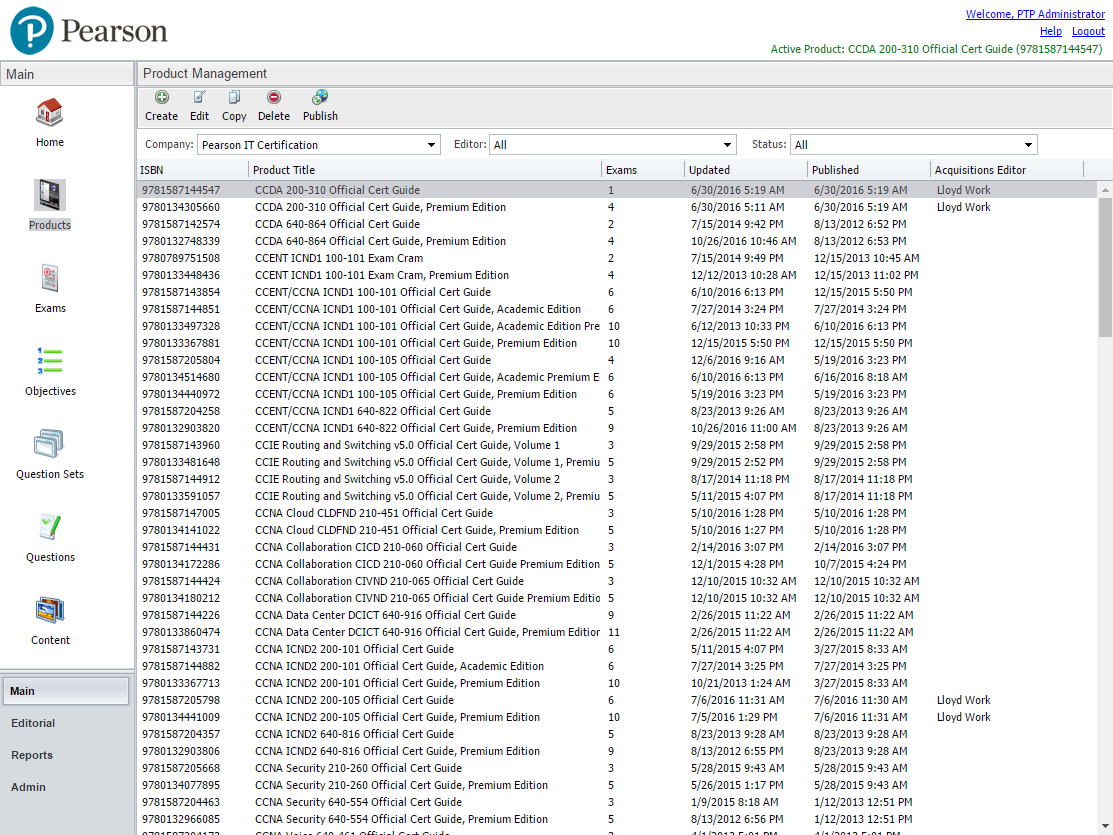The height and width of the screenshot is (835, 1113).
Task: Open the Questions sidebar icon
Action: [x=50, y=527]
